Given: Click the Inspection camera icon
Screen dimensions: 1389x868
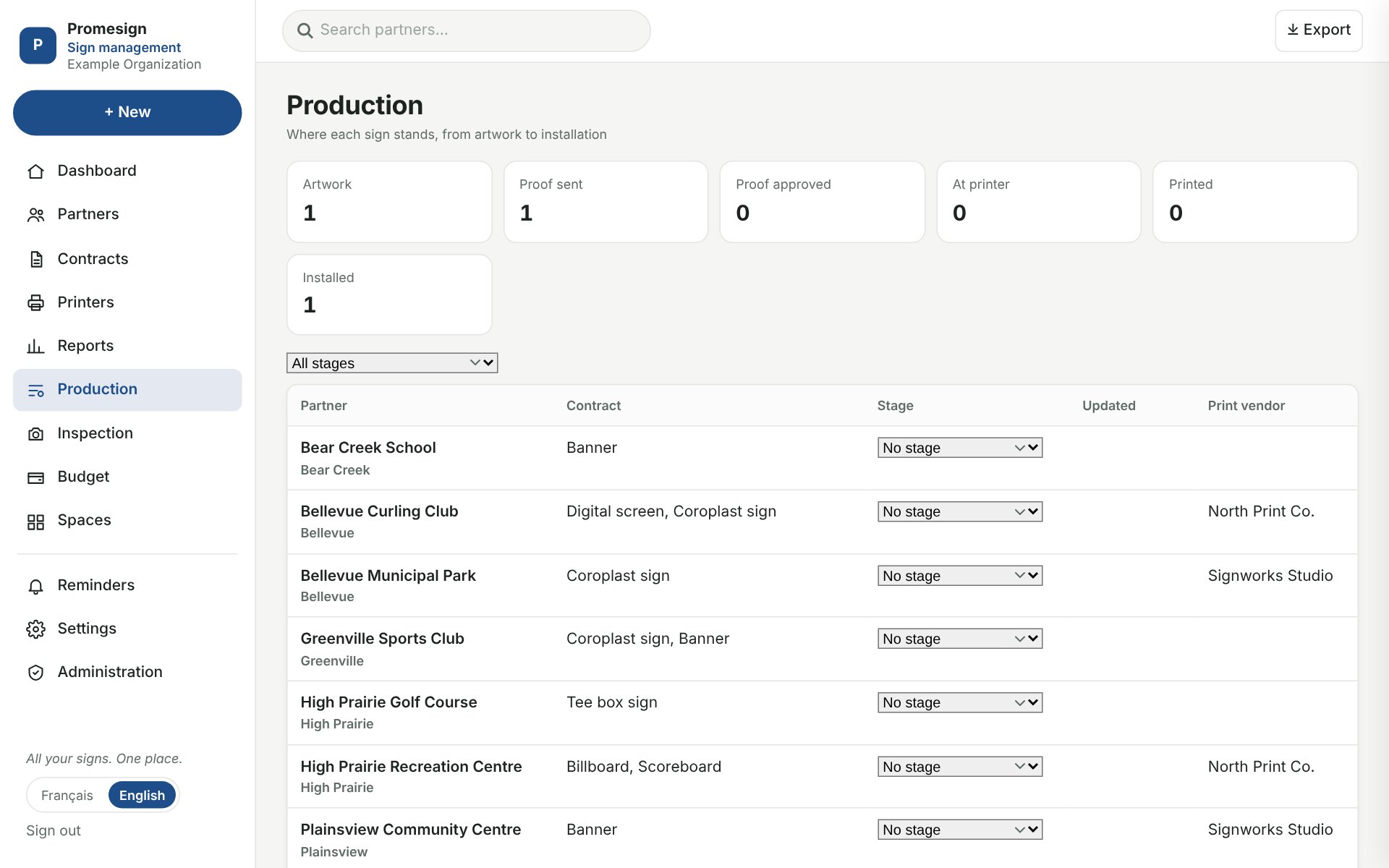Looking at the screenshot, I should pos(35,433).
